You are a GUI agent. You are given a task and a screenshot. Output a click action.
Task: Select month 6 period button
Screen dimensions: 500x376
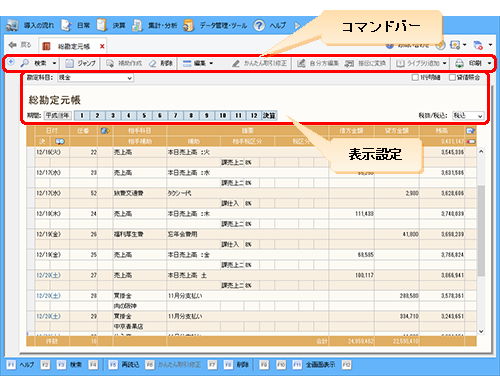click(160, 116)
